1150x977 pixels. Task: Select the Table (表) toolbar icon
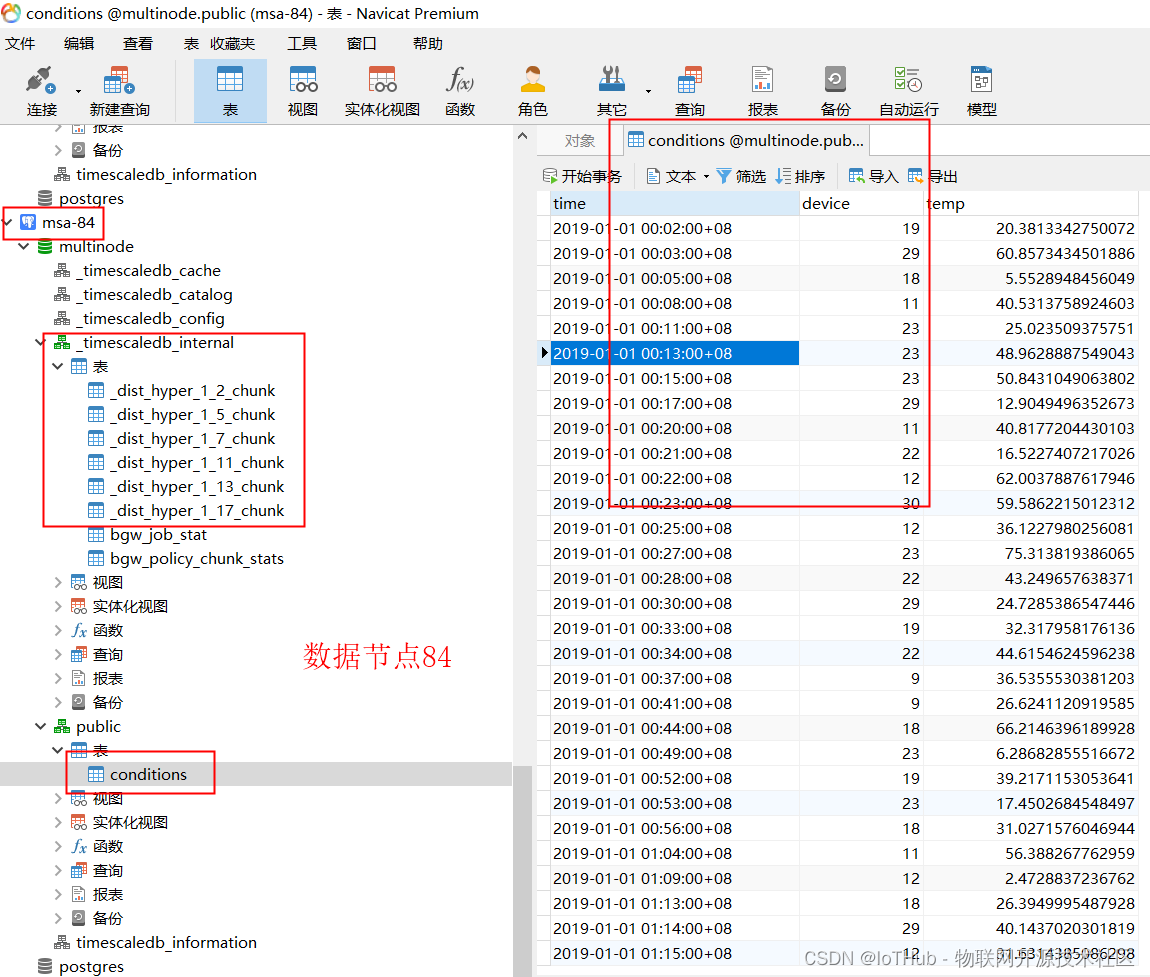pos(230,91)
